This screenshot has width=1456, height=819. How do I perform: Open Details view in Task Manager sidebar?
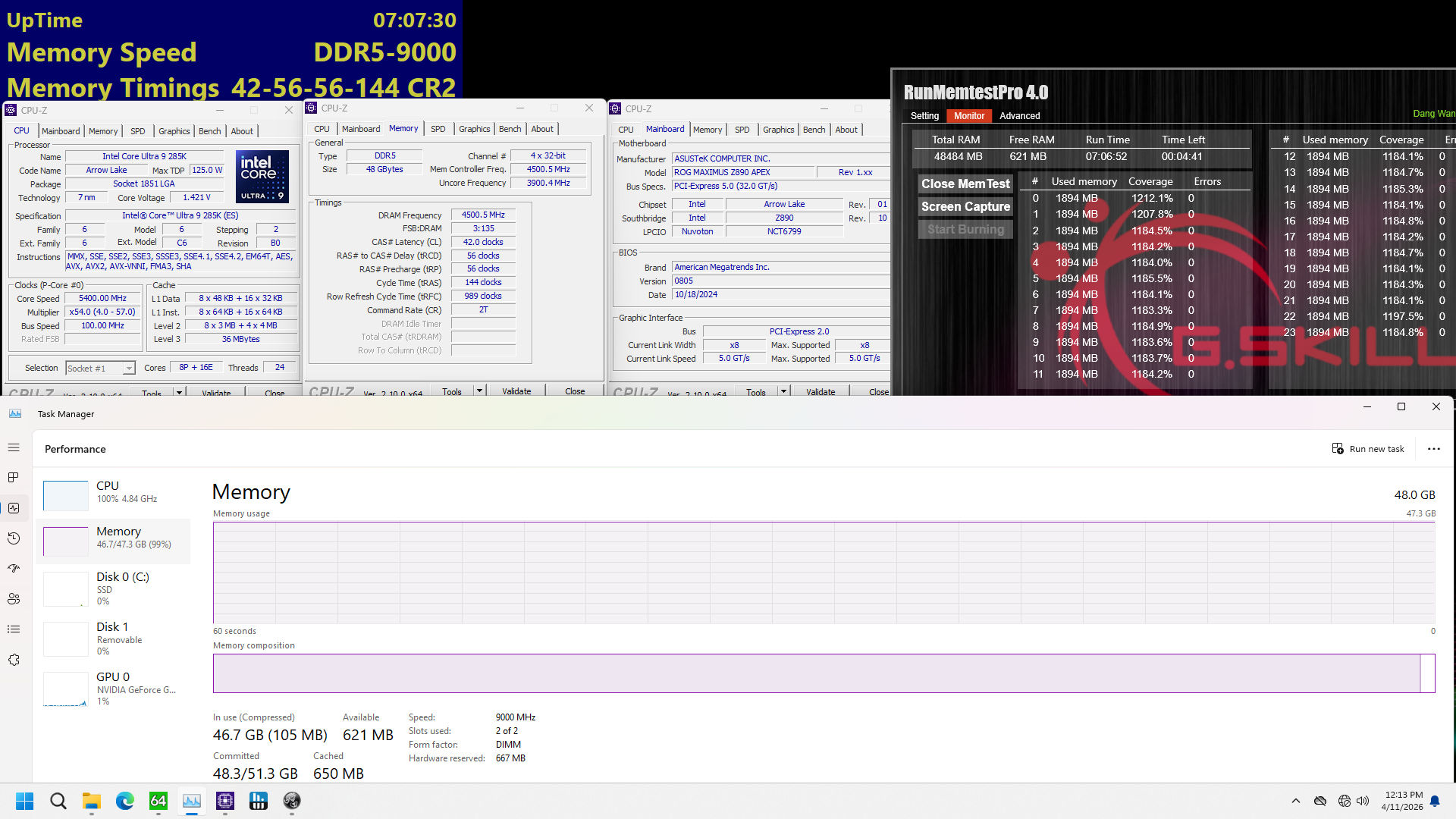(14, 629)
